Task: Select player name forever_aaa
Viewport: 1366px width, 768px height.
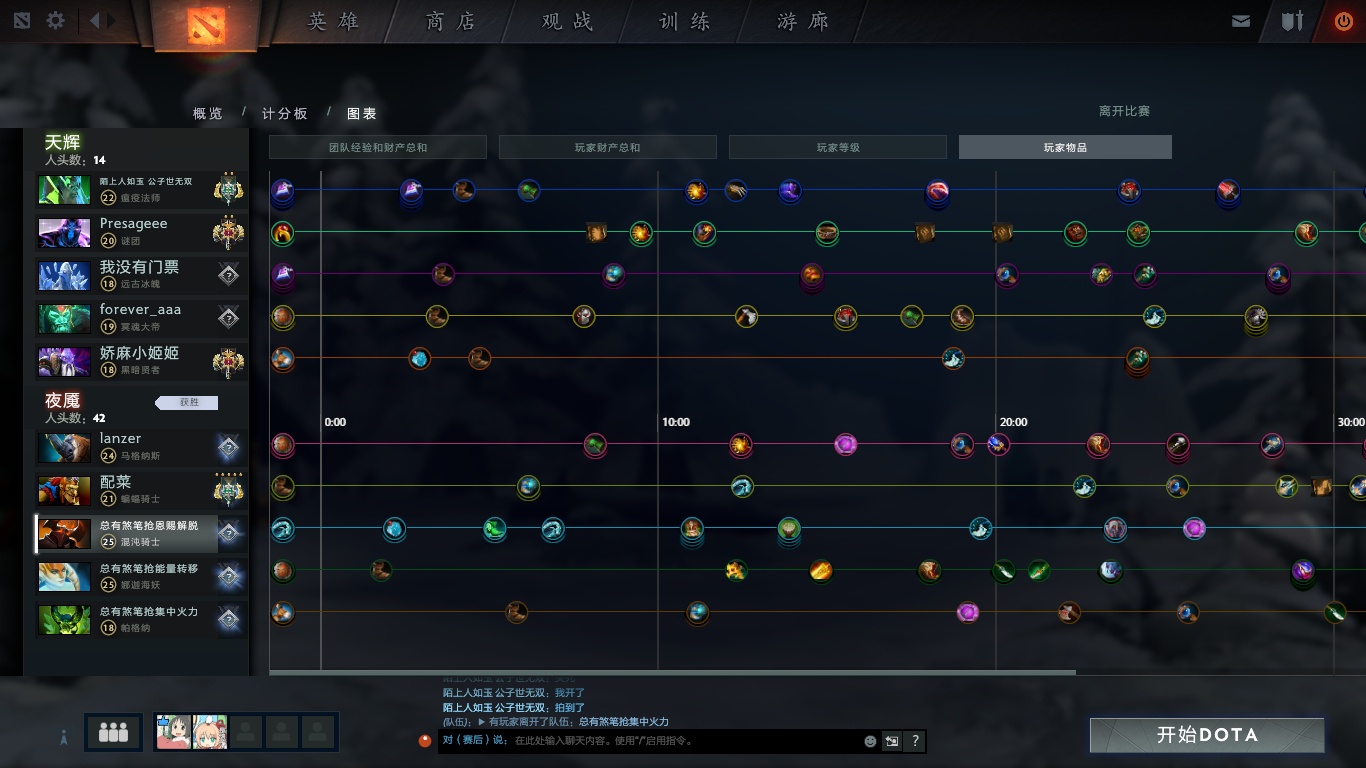Action: 141,310
